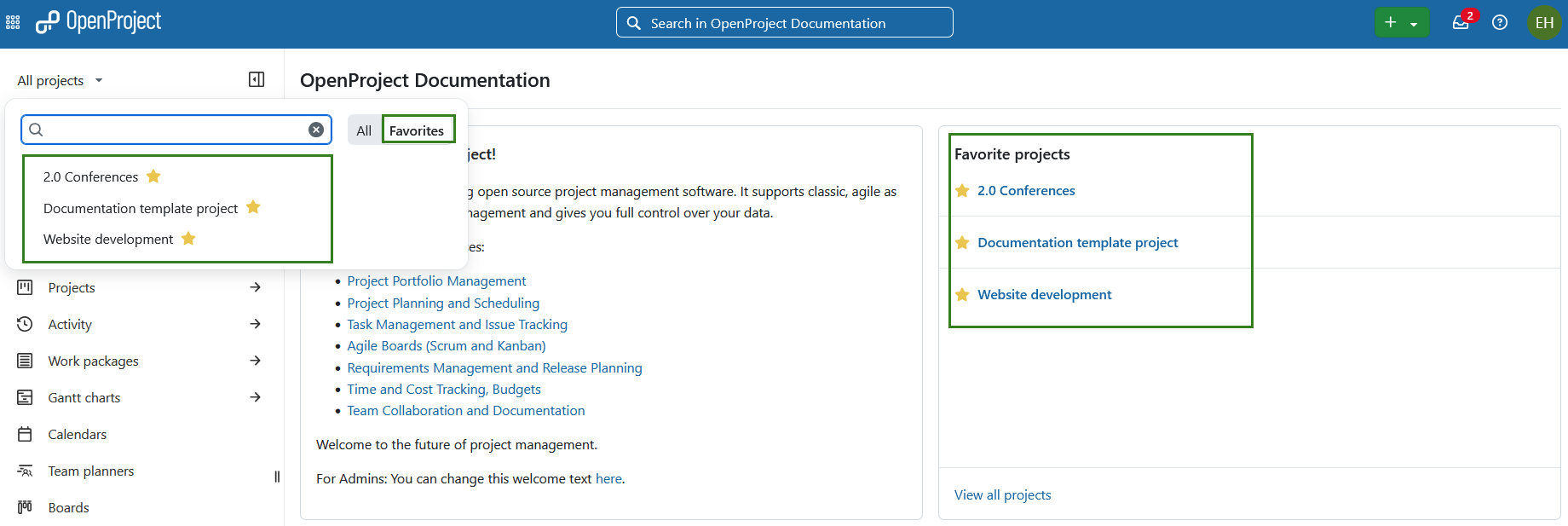
Task: Open Project Planning and Scheduling link
Action: point(443,303)
